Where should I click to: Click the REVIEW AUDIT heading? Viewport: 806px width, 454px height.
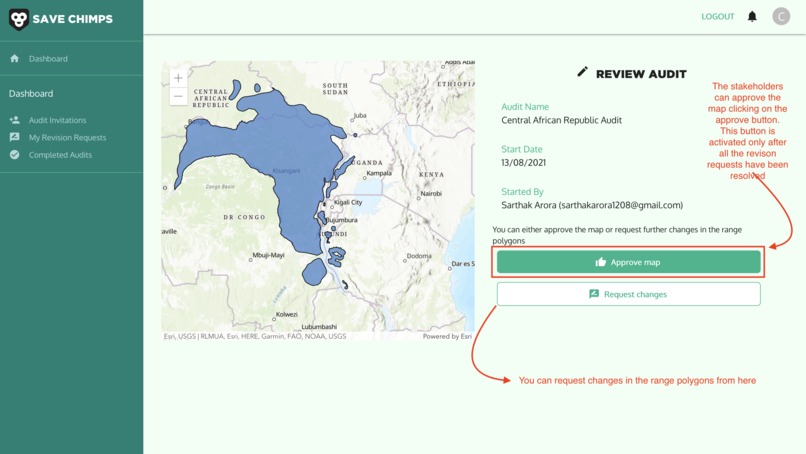click(641, 74)
